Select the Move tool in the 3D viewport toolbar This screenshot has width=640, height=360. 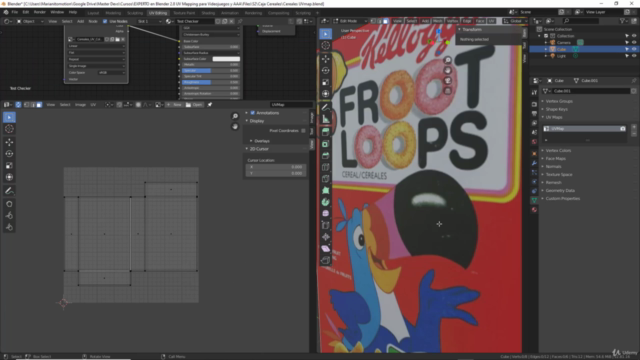(325, 59)
